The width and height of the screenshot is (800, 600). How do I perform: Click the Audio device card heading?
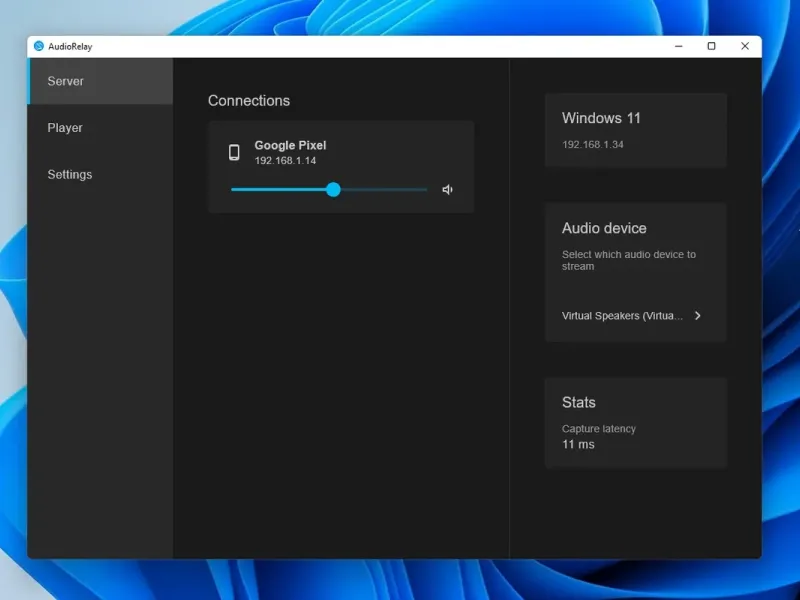click(x=604, y=228)
